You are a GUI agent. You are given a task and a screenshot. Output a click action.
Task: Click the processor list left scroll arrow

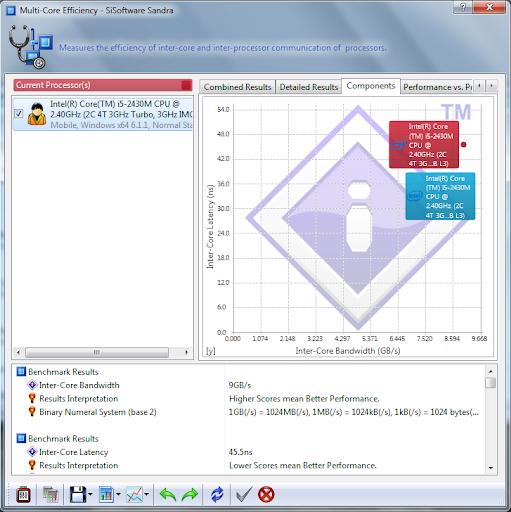tap(18, 352)
